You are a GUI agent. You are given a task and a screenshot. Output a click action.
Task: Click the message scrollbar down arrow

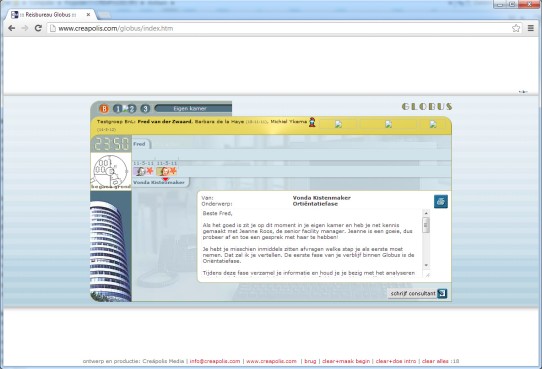click(x=426, y=265)
